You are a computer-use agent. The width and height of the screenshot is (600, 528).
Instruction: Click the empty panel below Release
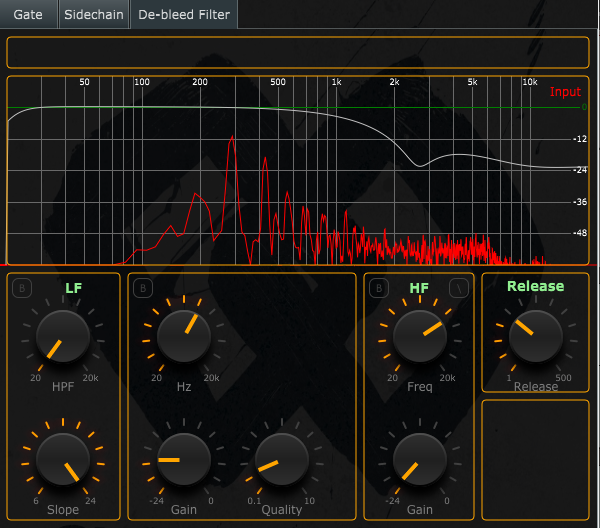[535, 459]
